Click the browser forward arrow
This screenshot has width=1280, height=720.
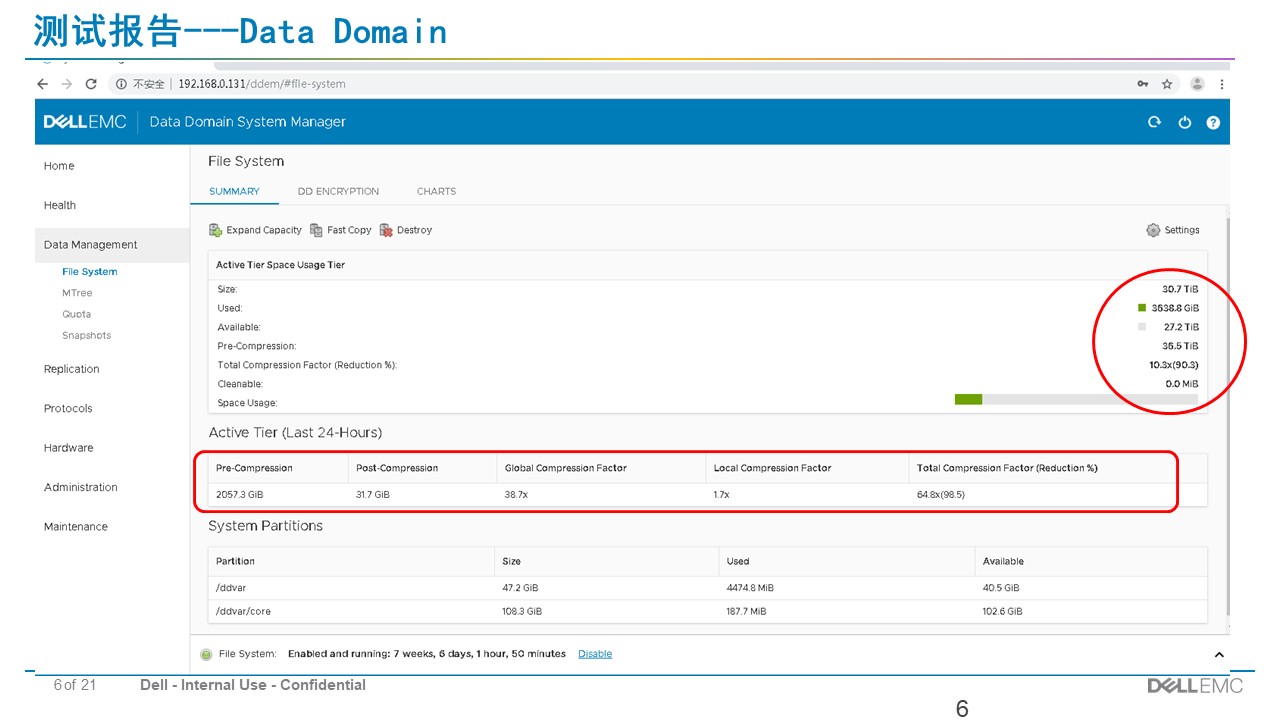click(x=66, y=84)
